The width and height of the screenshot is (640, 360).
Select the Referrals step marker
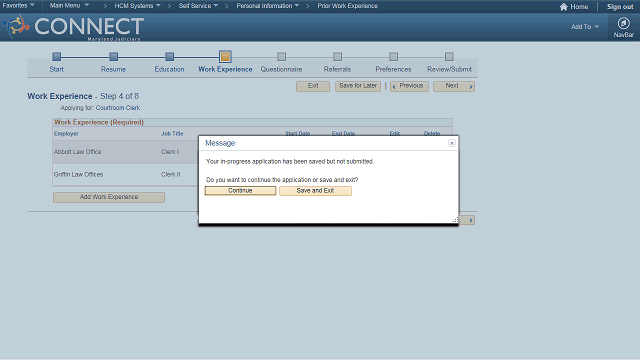pyautogui.click(x=338, y=56)
